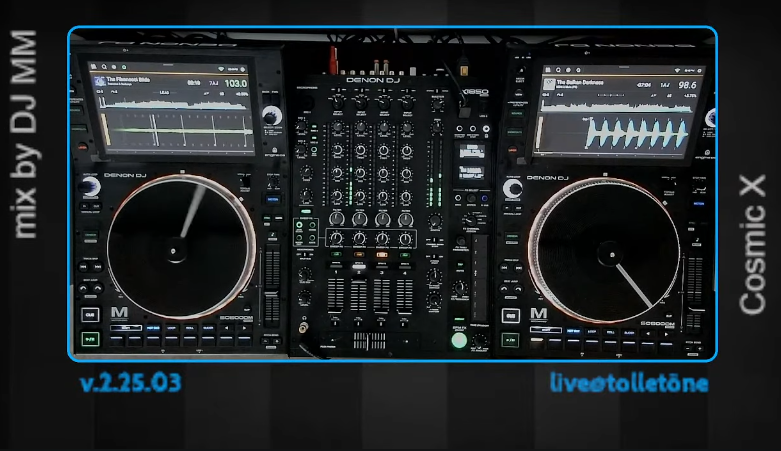Select the right parameter arrow on right deck
Image resolution: width=781 pixels, height=451 pixels.
[x=666, y=333]
